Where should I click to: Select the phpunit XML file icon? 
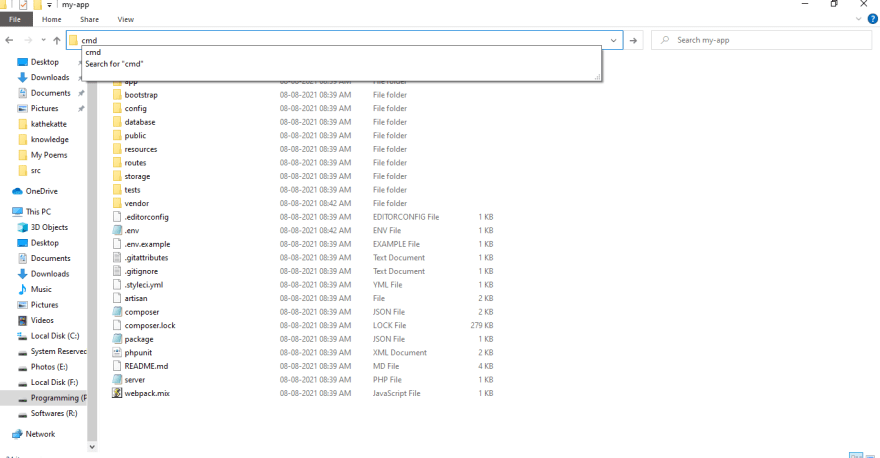(x=117, y=352)
